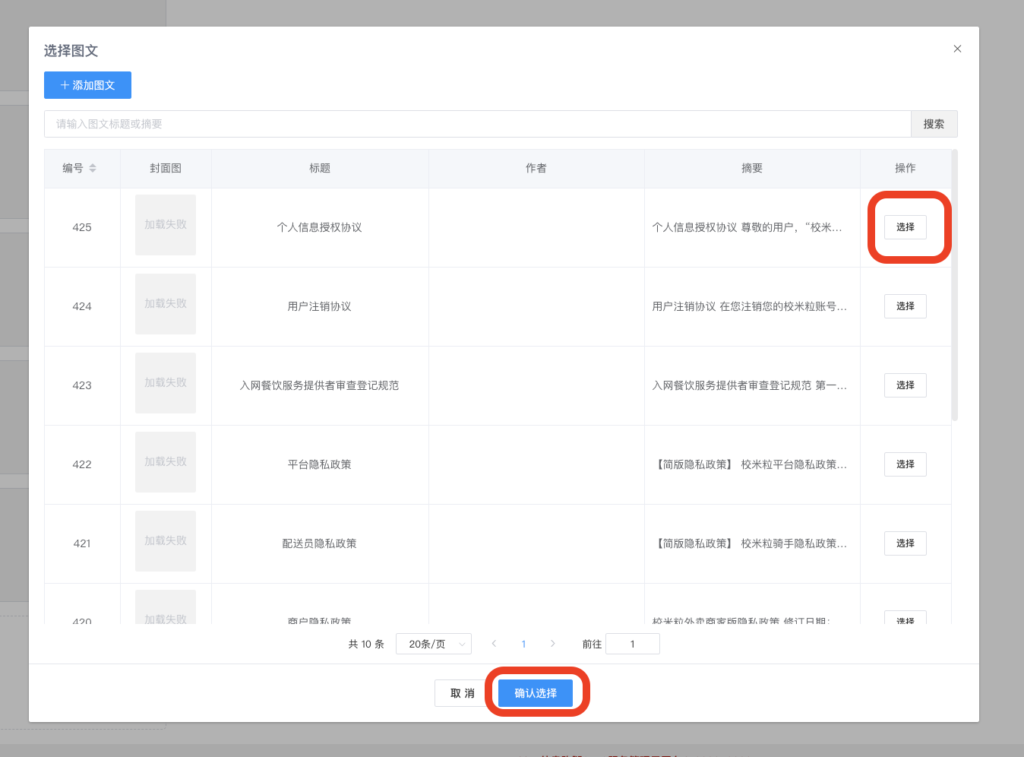Click the plus icon on 添加图文 button
The width and height of the screenshot is (1024, 757).
[x=66, y=85]
